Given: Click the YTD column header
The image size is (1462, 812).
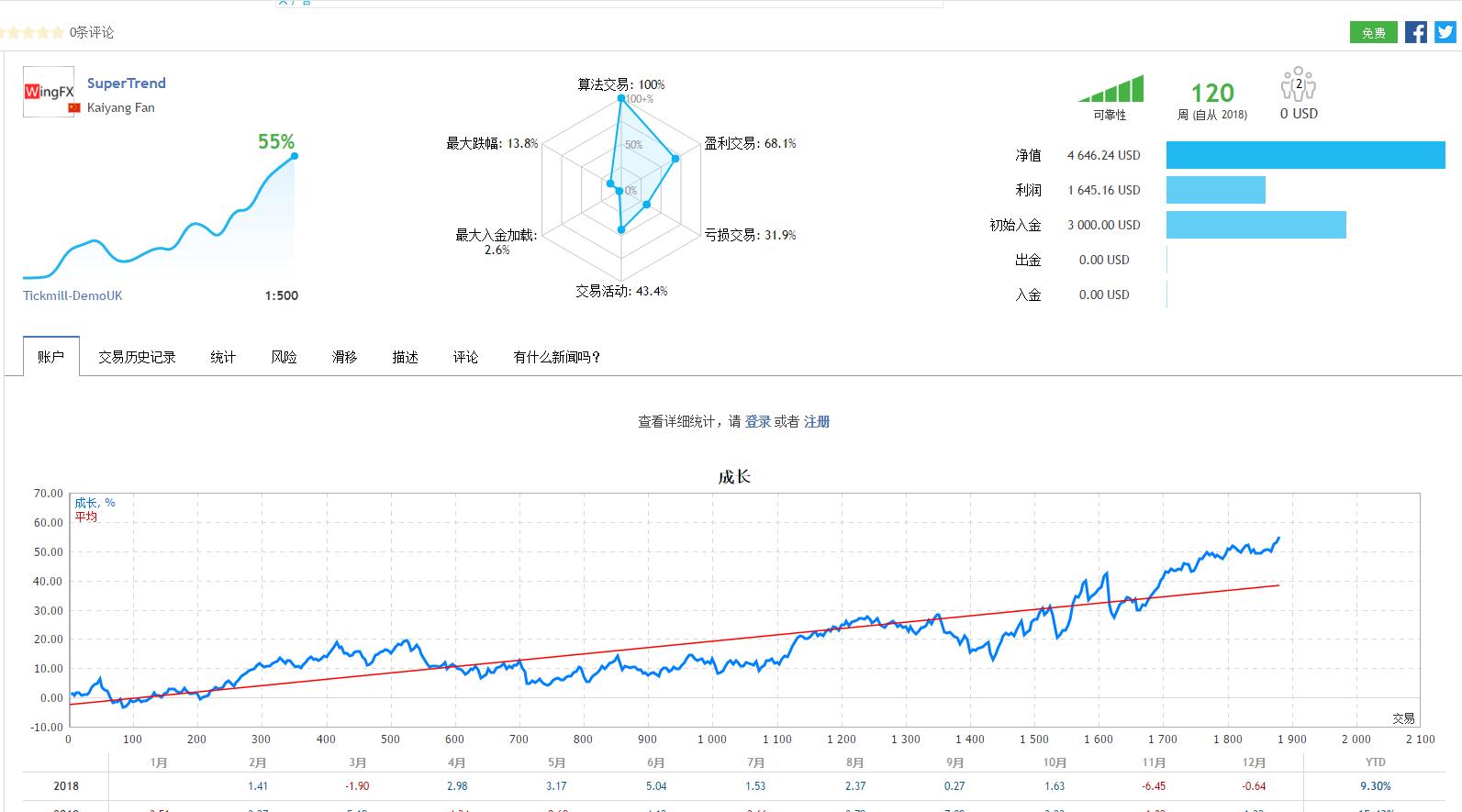Looking at the screenshot, I should click(x=1375, y=762).
